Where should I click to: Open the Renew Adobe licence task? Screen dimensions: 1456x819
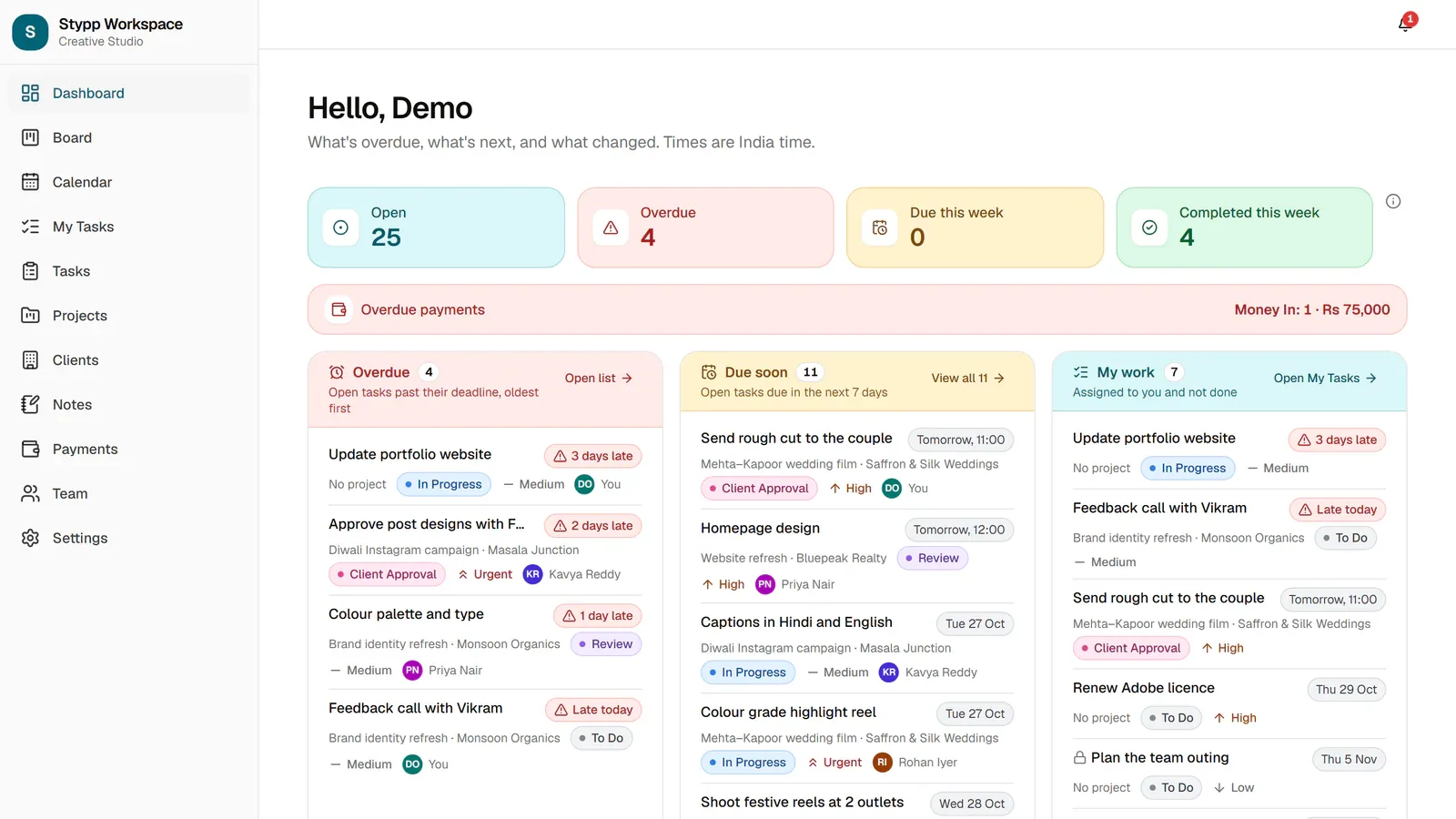tap(1143, 688)
